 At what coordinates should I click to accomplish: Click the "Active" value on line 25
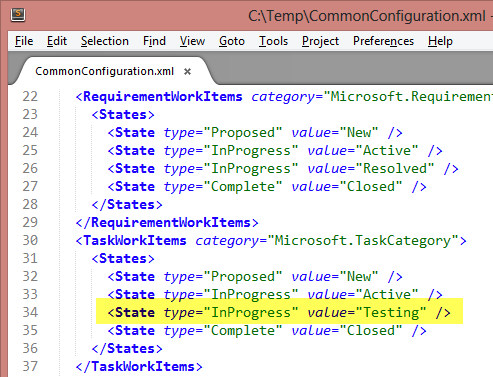click(387, 151)
